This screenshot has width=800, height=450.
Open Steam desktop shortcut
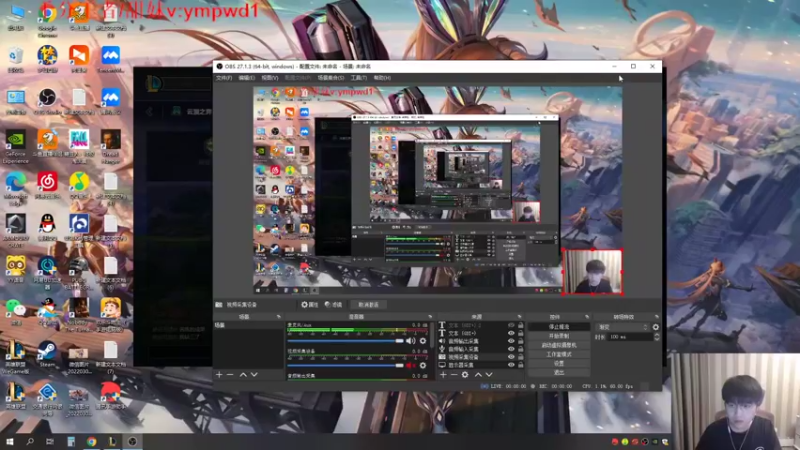pos(47,354)
